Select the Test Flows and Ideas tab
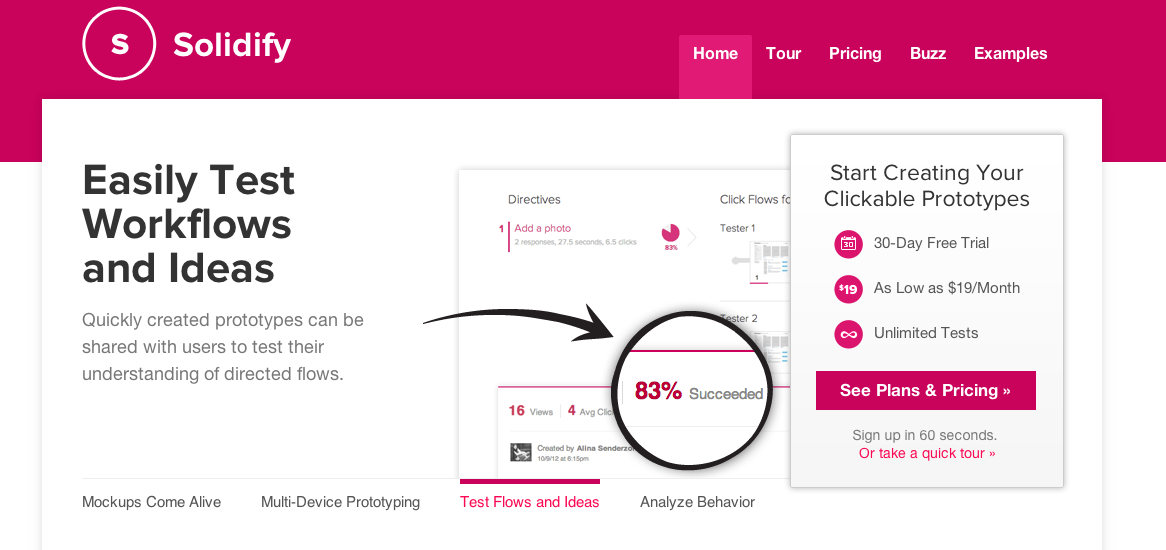The image size is (1166, 550). point(530,502)
